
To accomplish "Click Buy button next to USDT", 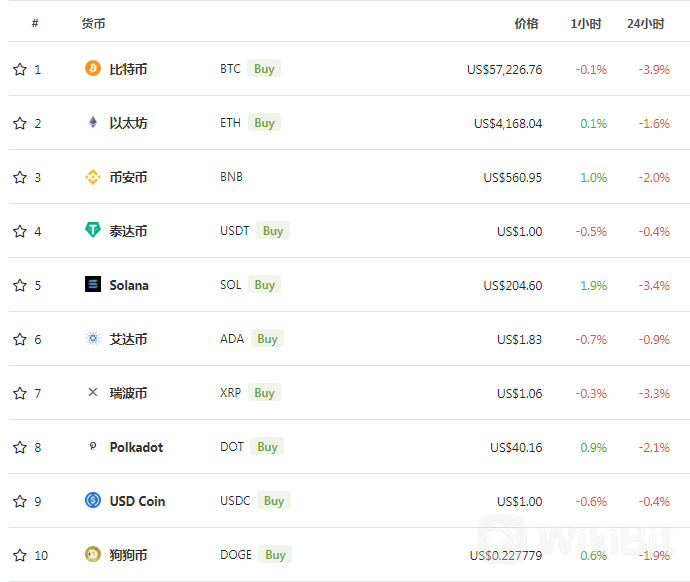I will tap(273, 231).
